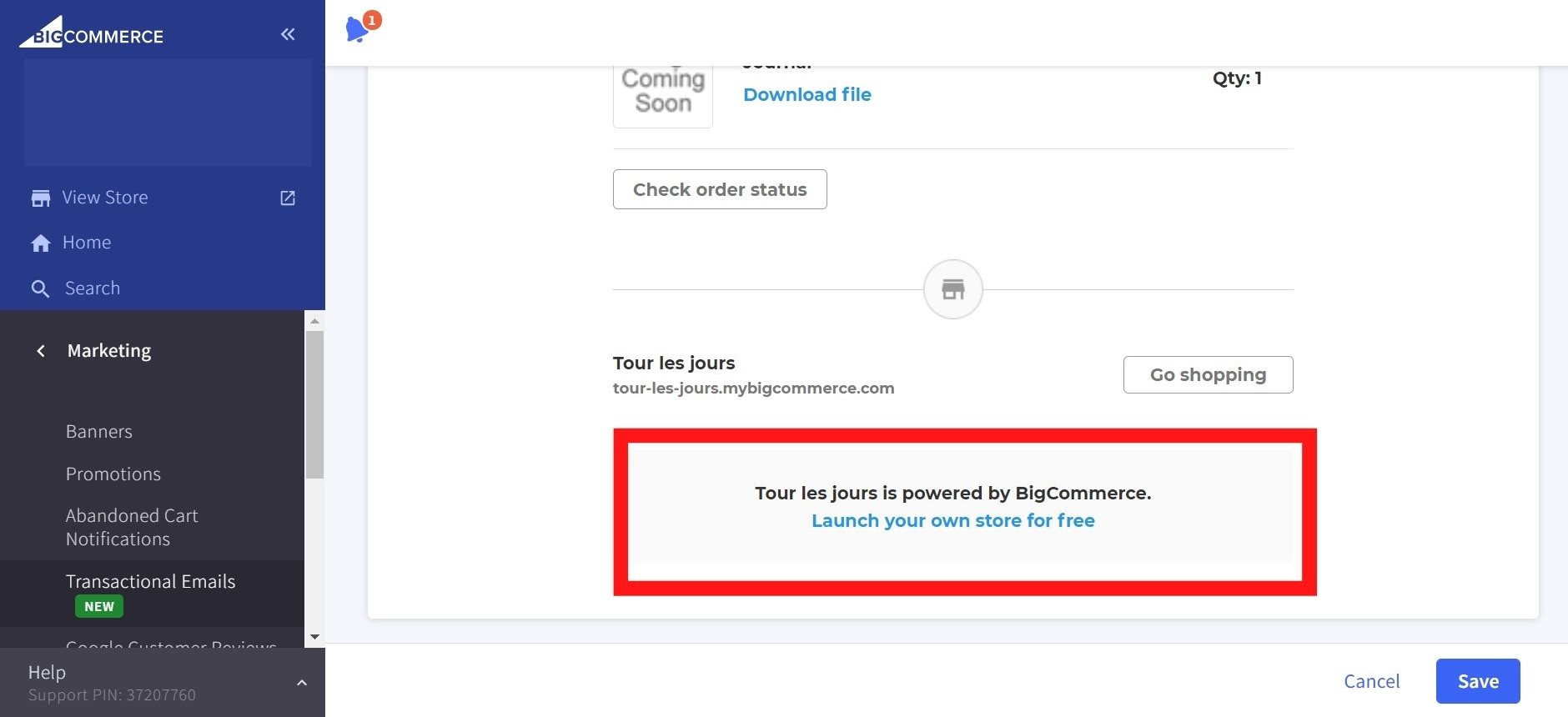Open the Banners menu item
The image size is (1568, 717).
(x=99, y=432)
